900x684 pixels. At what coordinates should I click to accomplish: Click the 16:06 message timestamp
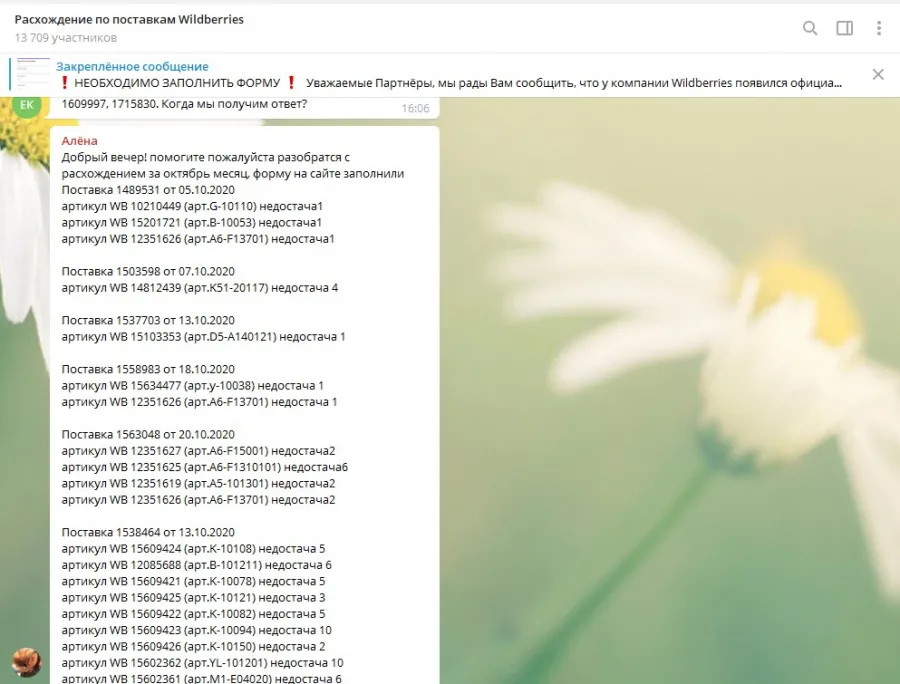pos(415,108)
